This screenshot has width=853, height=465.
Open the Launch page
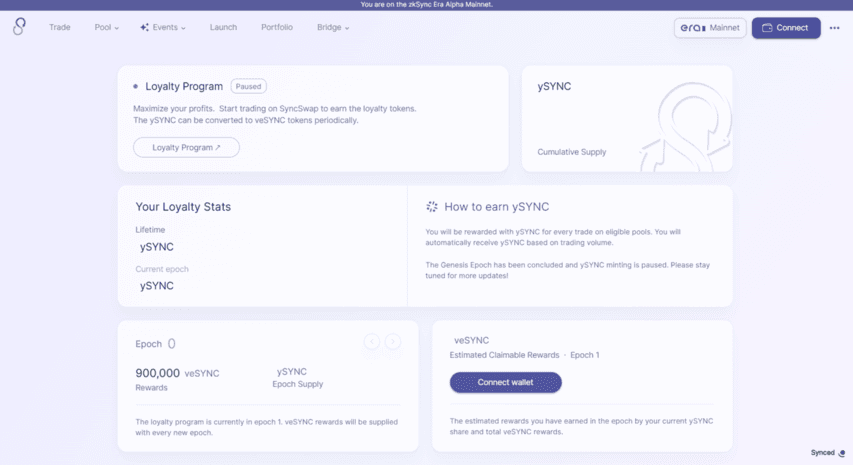point(223,27)
